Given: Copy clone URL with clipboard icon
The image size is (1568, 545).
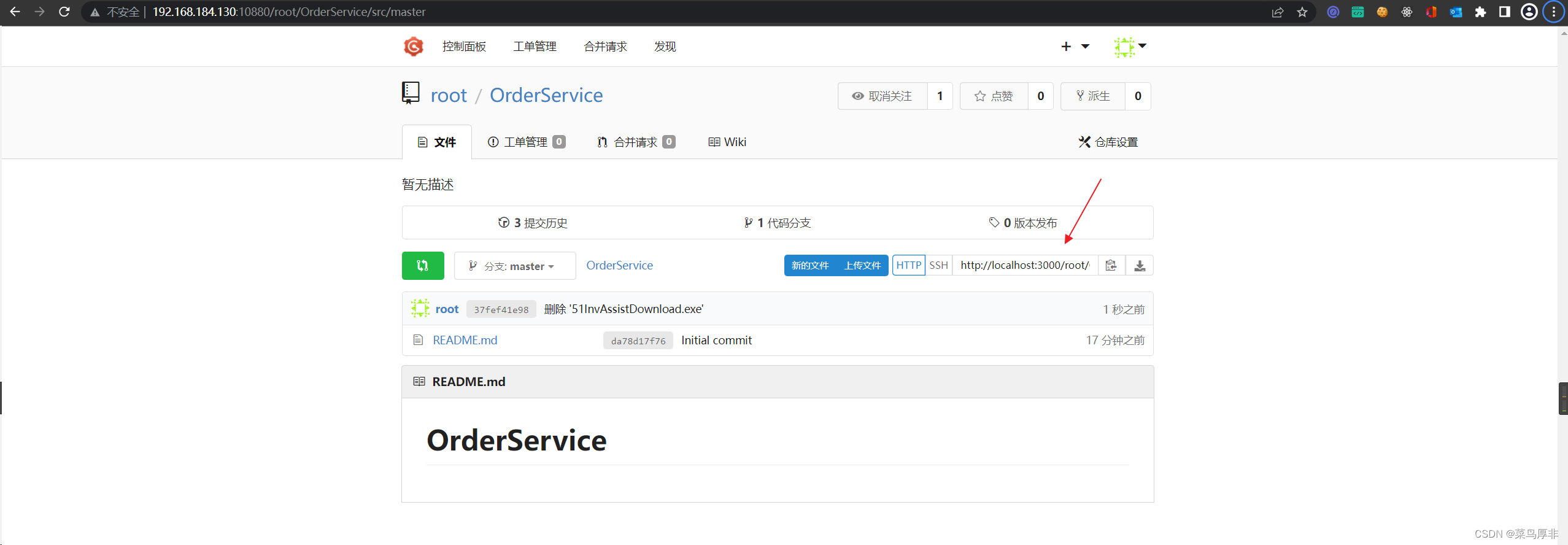Looking at the screenshot, I should [x=1111, y=265].
